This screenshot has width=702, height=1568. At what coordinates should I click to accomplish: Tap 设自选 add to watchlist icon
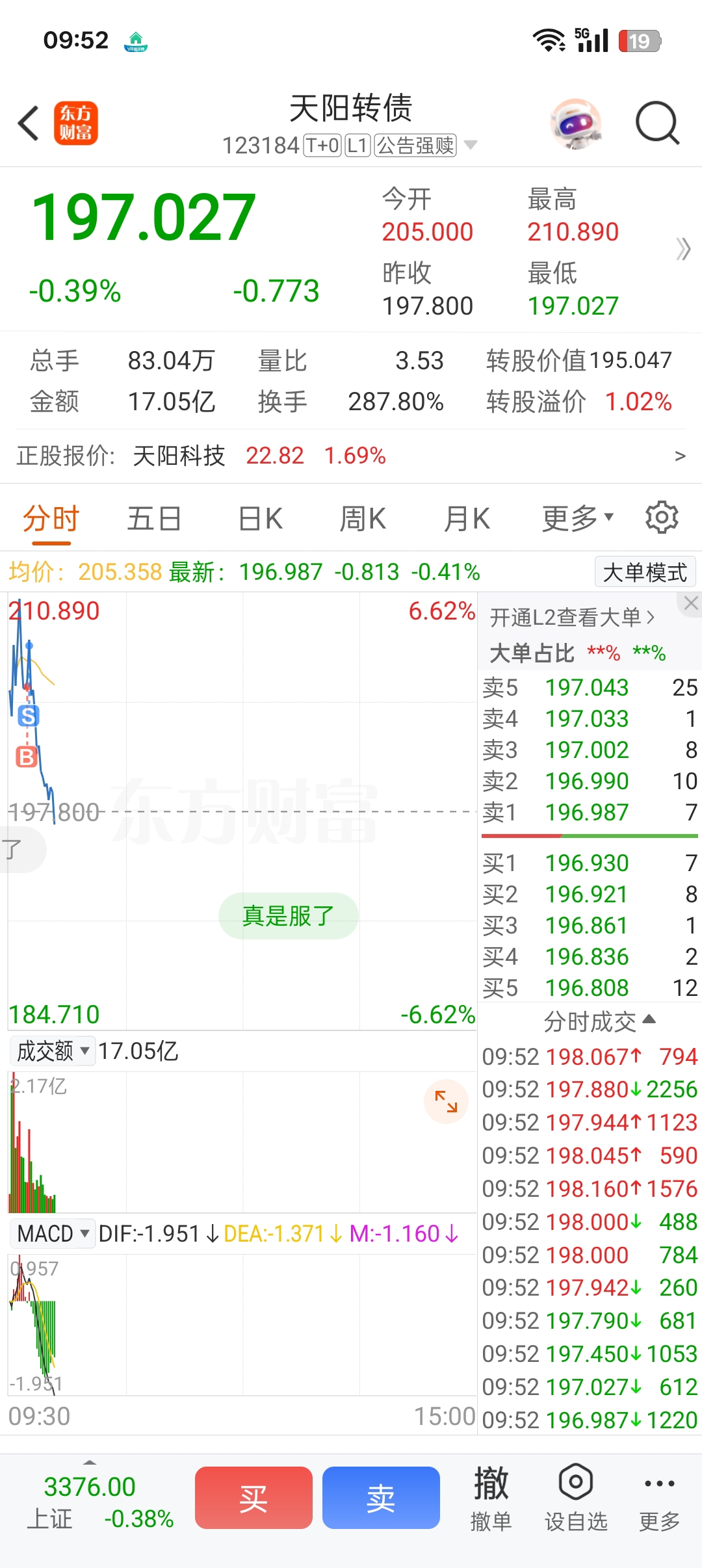tap(575, 1498)
